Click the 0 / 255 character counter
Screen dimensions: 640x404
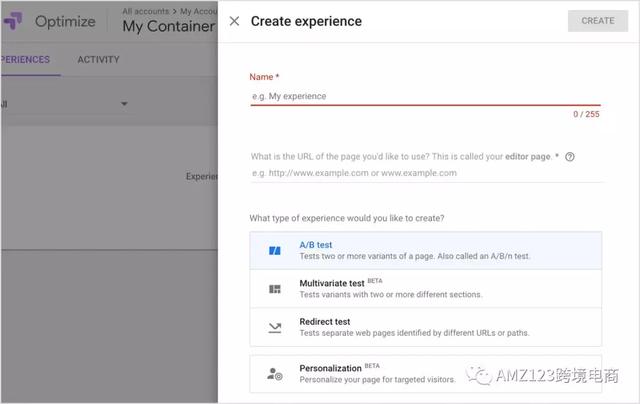point(586,114)
